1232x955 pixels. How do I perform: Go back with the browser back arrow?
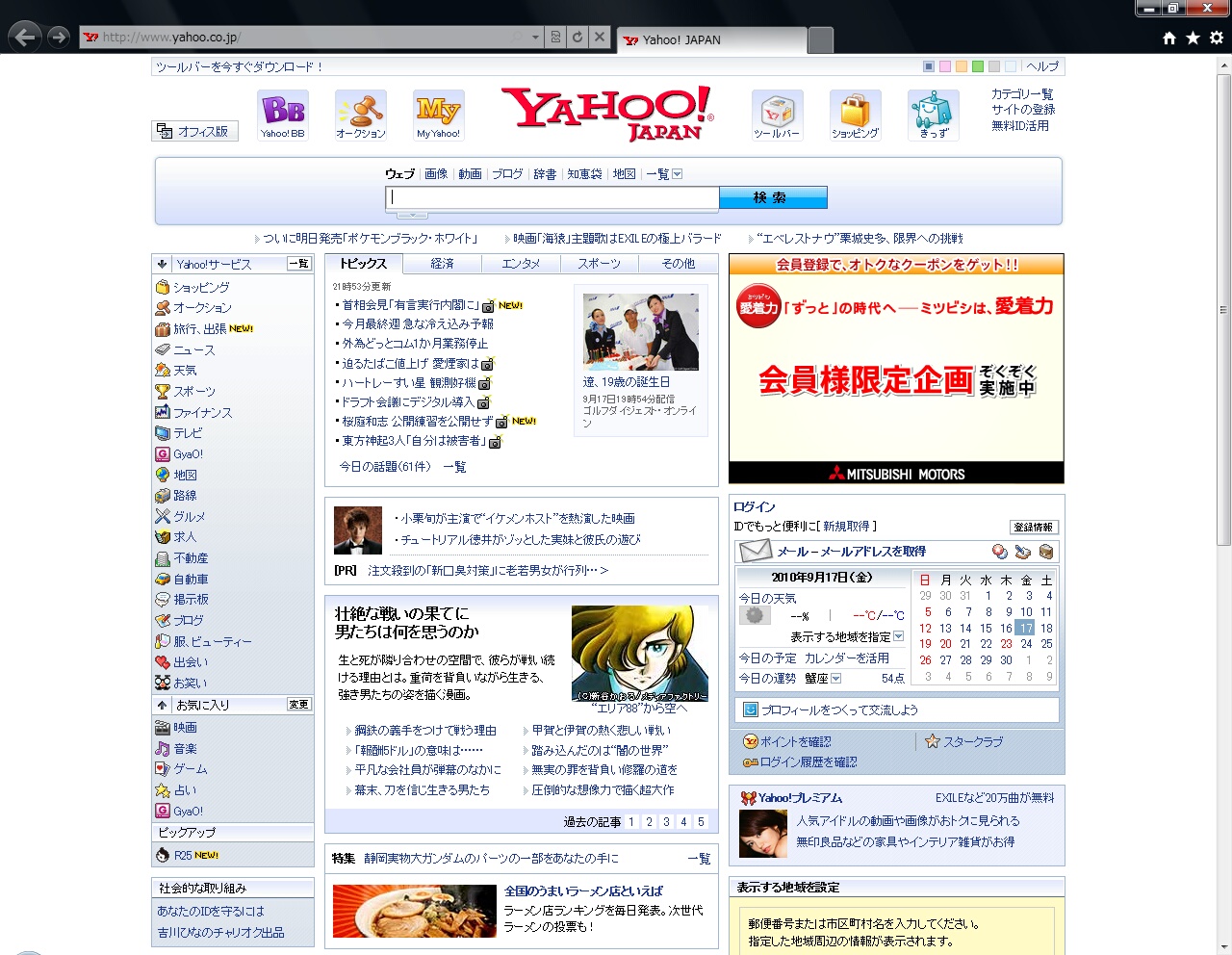click(25, 38)
